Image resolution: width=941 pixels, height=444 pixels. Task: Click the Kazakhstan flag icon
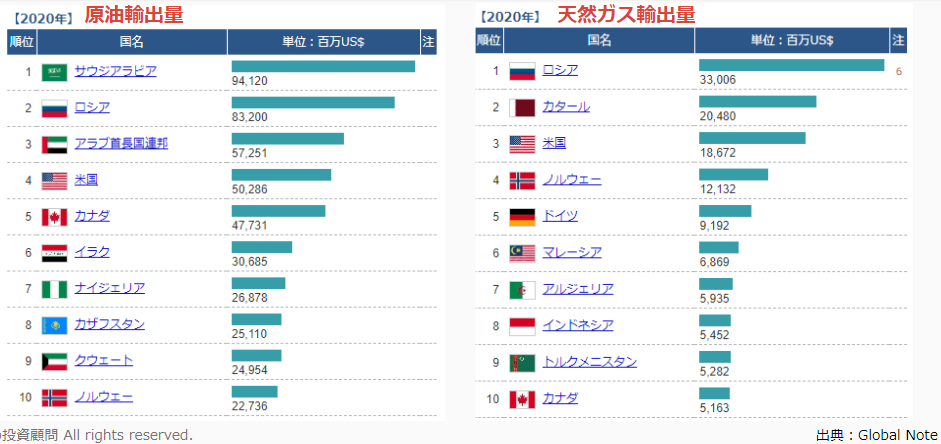[x=54, y=325]
